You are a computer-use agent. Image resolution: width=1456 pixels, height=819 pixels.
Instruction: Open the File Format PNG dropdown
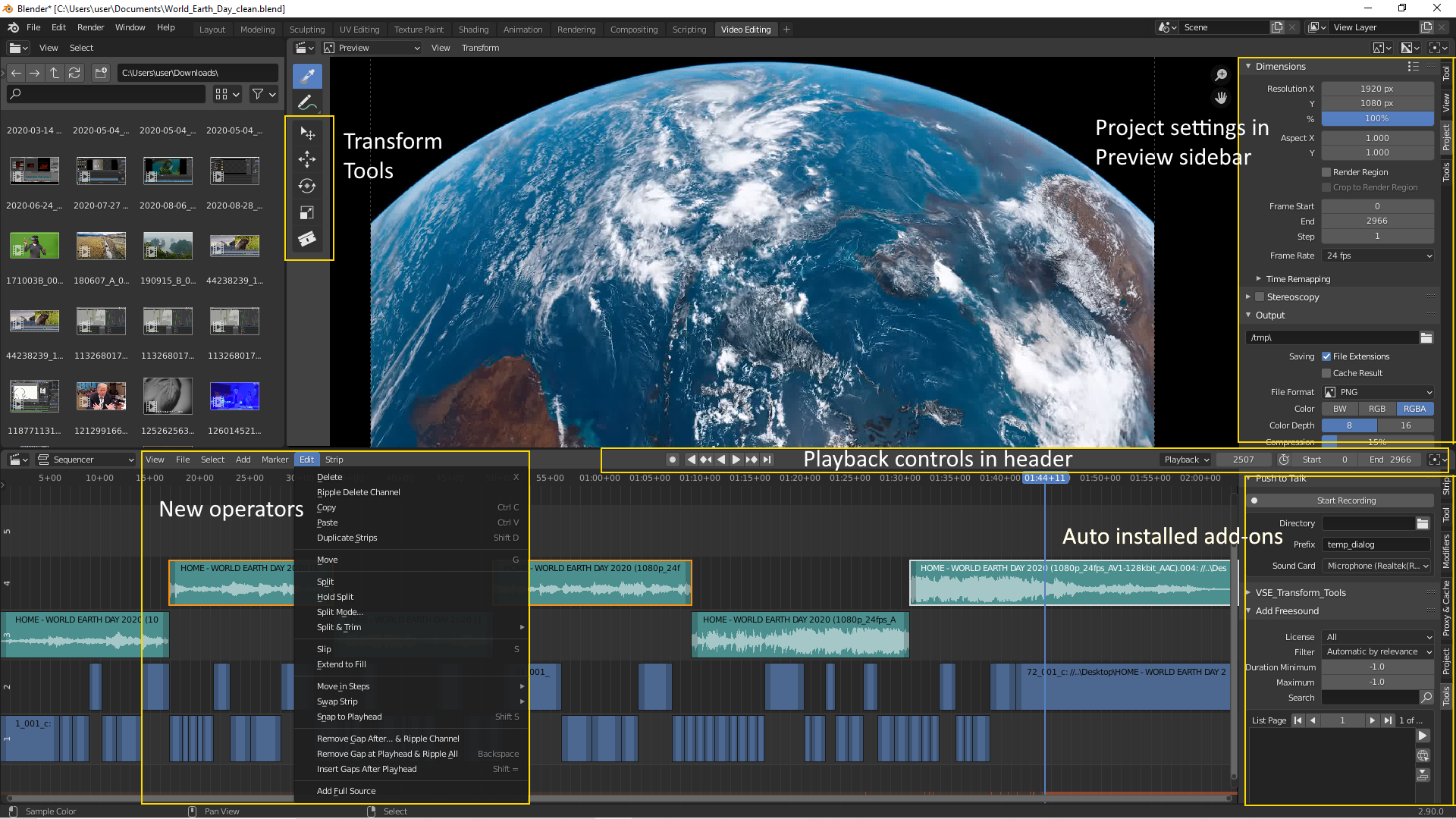[1378, 392]
